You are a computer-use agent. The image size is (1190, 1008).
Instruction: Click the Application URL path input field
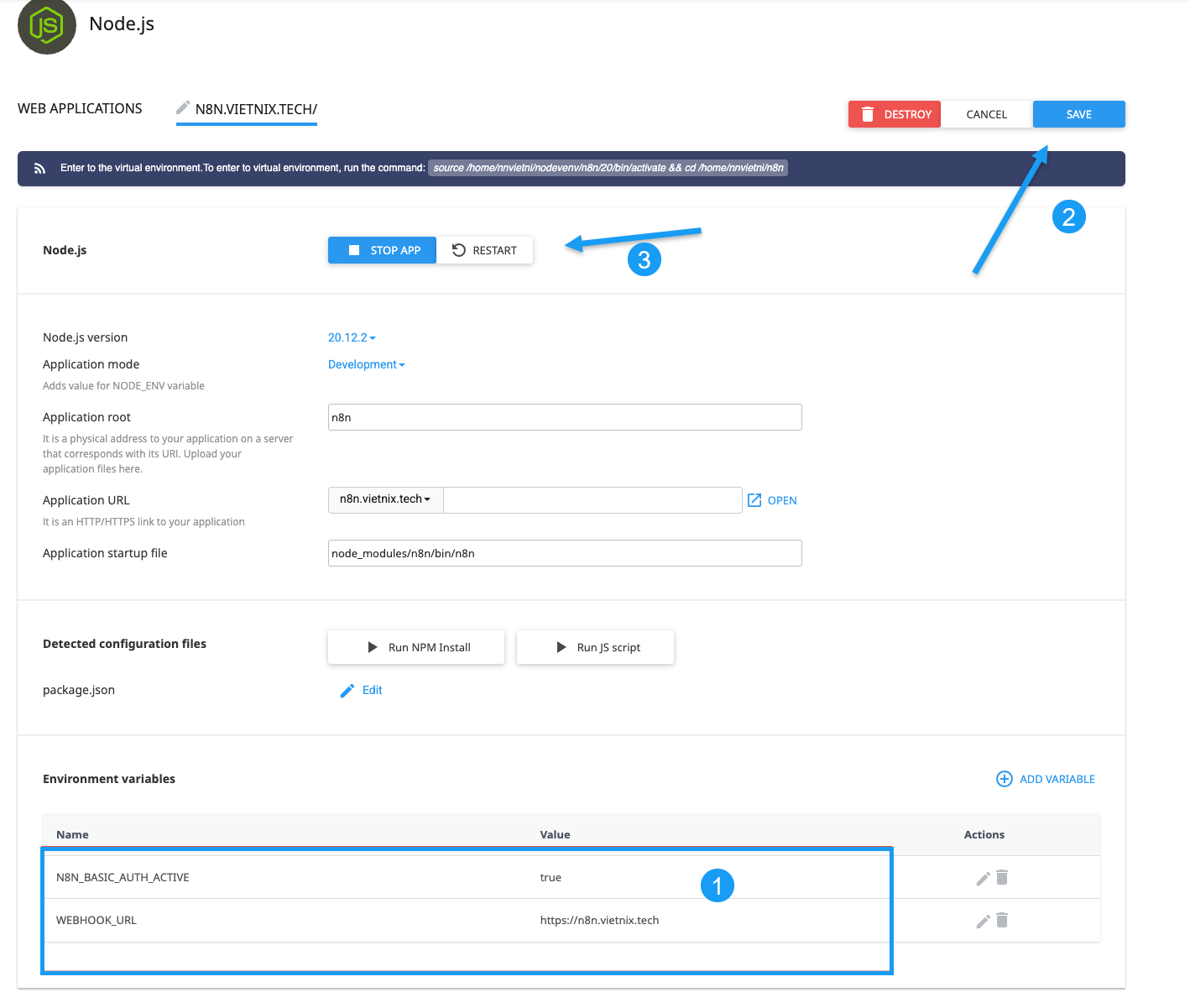coord(592,500)
